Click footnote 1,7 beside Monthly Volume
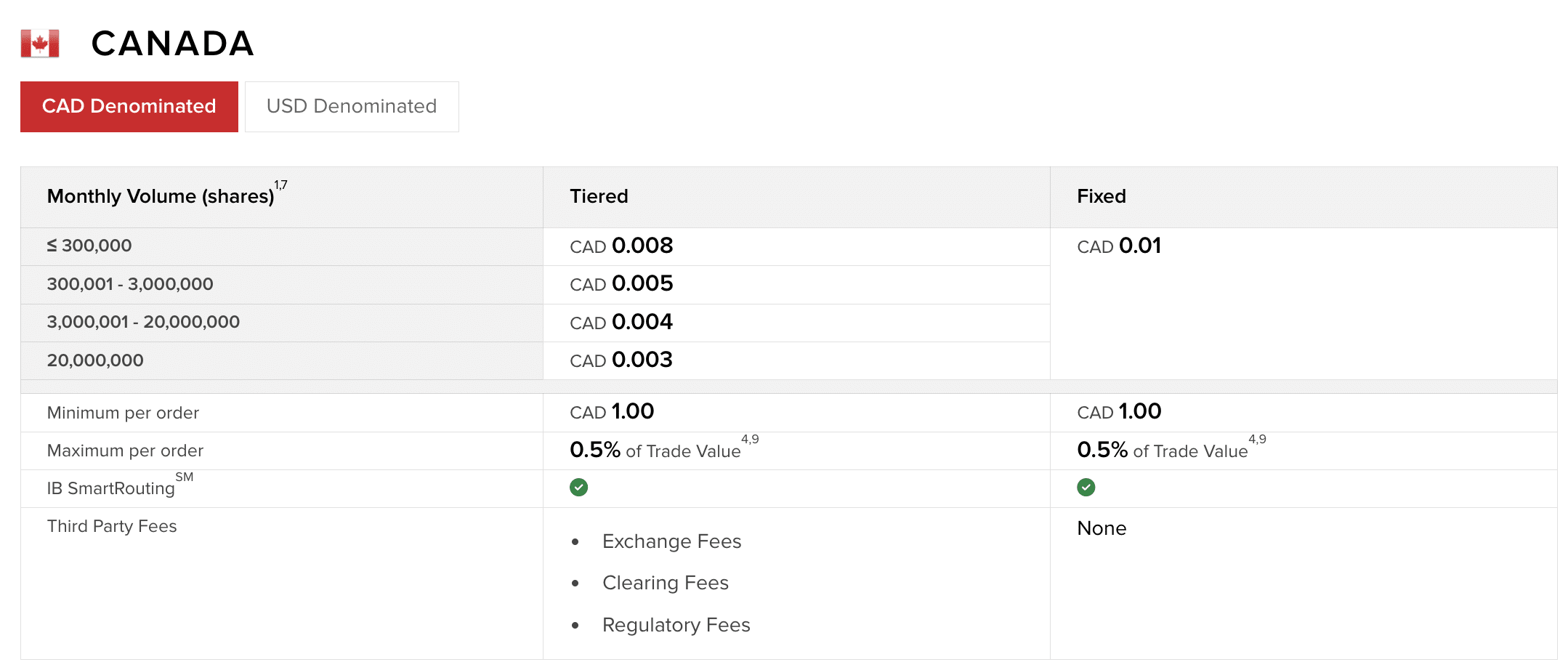1568x670 pixels. coord(280,185)
